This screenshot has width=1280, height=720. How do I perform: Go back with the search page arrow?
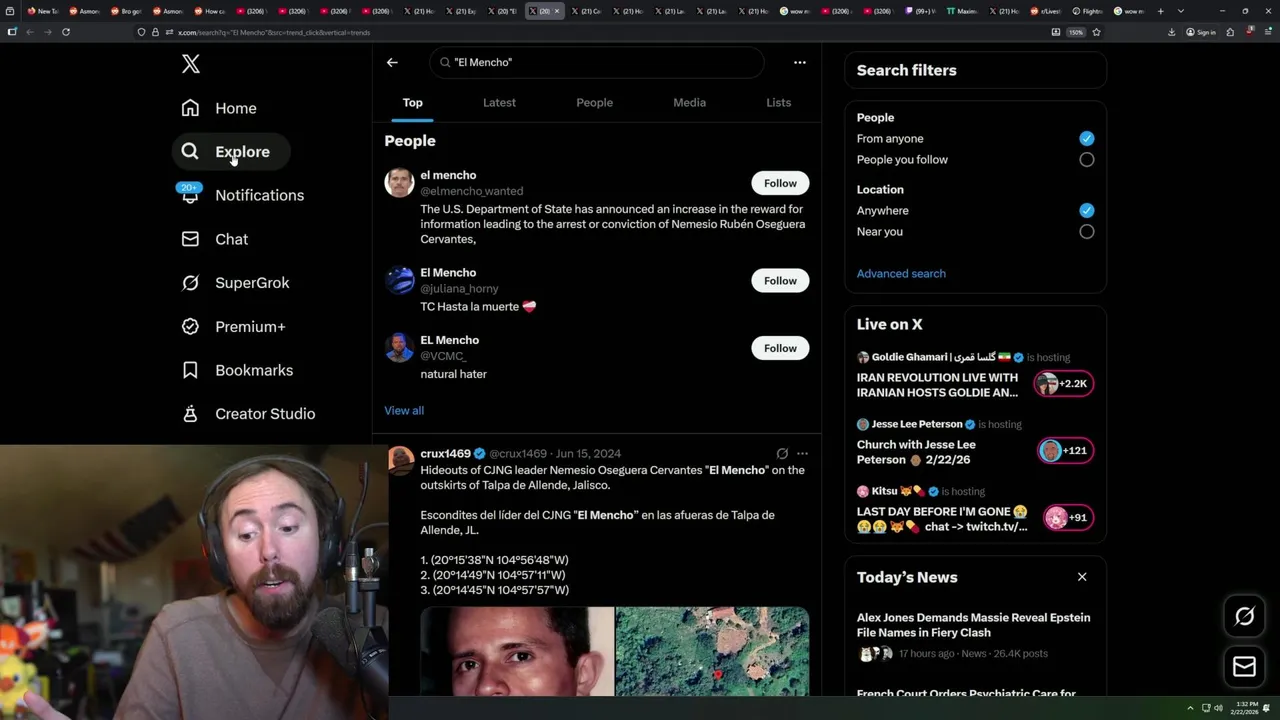(392, 62)
